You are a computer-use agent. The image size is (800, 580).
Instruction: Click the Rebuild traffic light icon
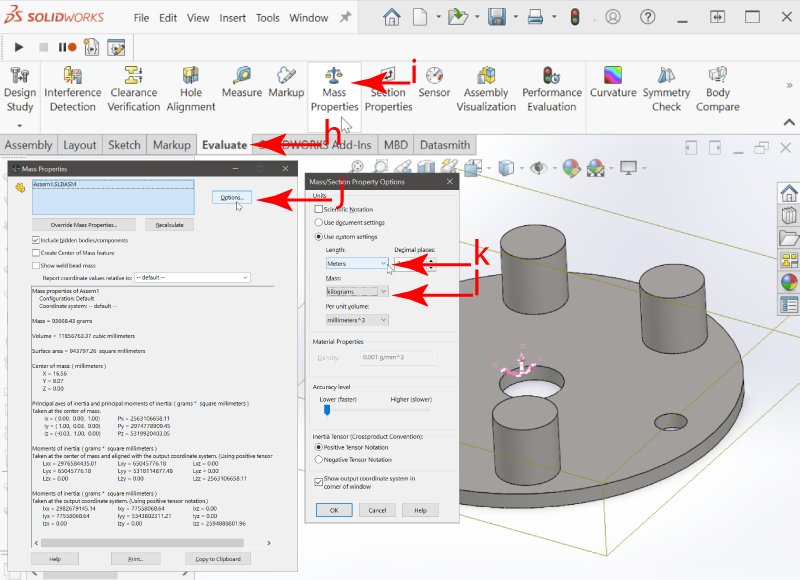pyautogui.click(x=575, y=17)
